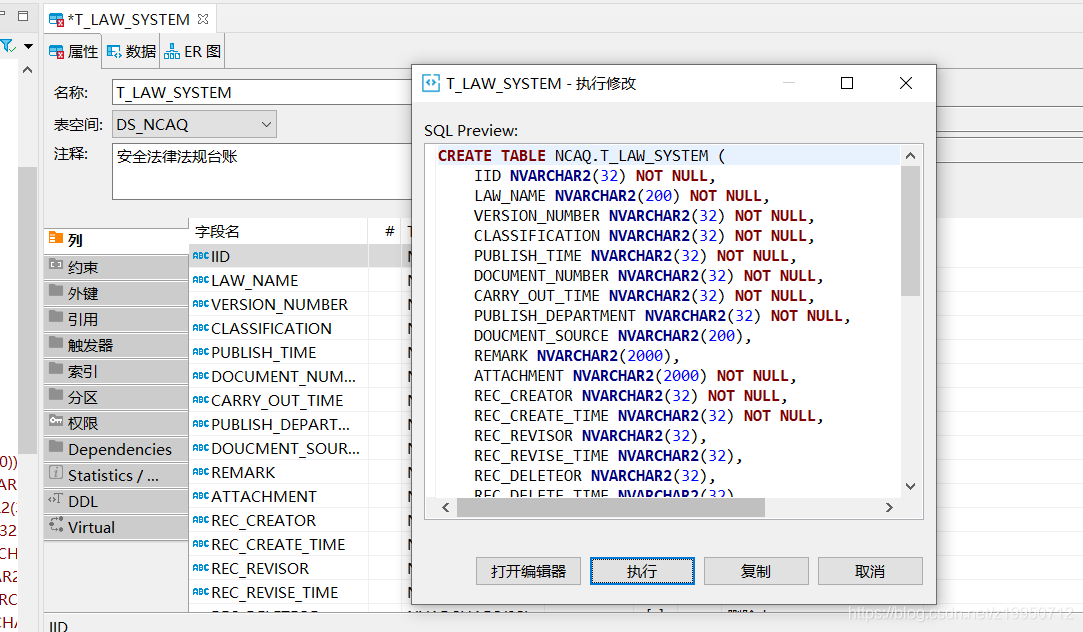Open the 索引 section
The height and width of the screenshot is (632, 1083).
pyautogui.click(x=116, y=372)
